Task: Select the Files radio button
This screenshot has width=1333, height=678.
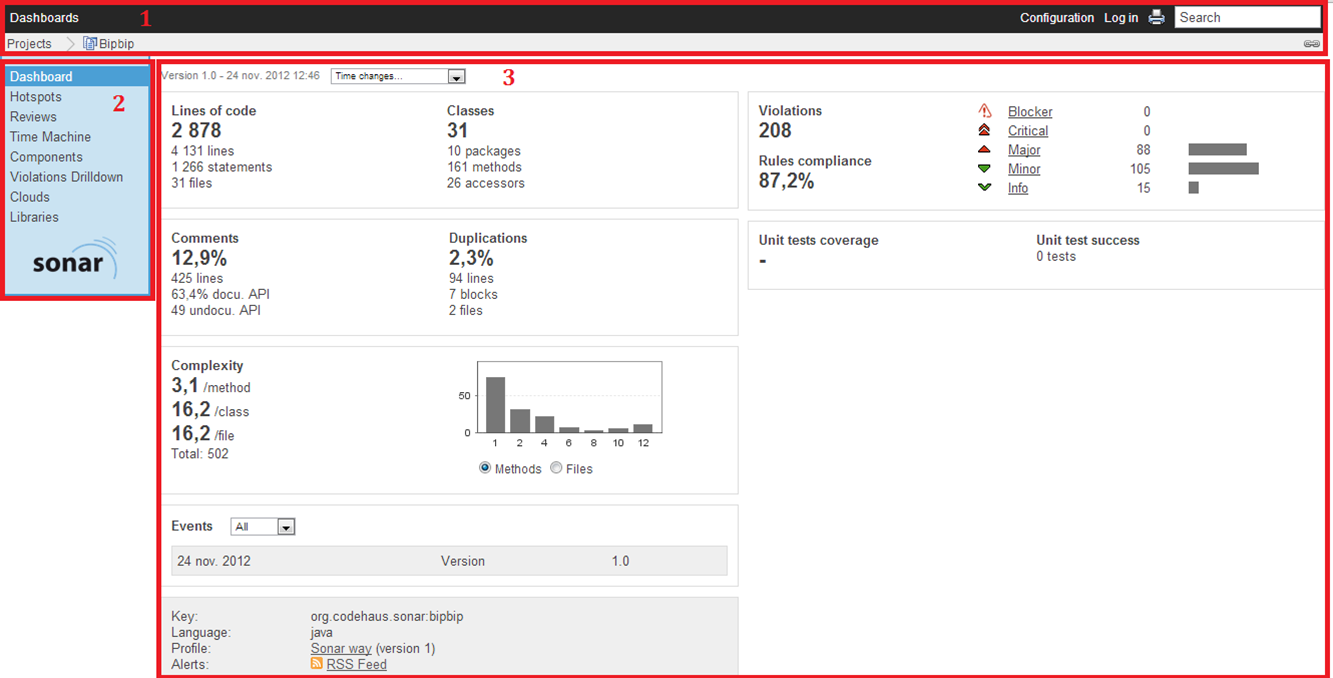Action: click(556, 468)
